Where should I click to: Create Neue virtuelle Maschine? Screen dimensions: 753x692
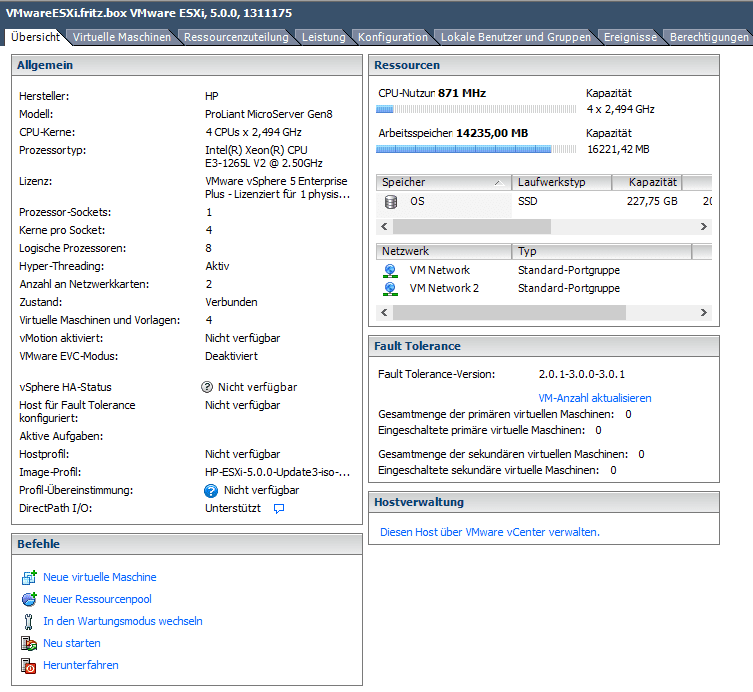[x=99, y=577]
